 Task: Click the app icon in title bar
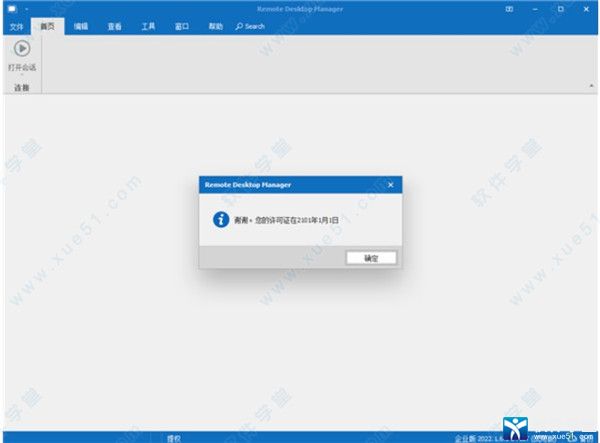point(12,10)
